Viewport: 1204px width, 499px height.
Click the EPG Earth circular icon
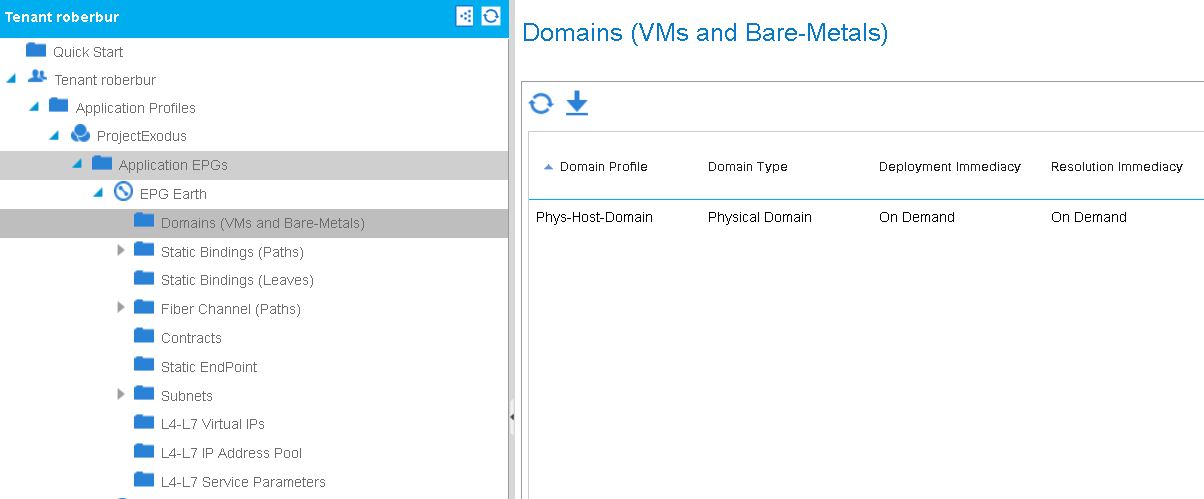tap(124, 193)
